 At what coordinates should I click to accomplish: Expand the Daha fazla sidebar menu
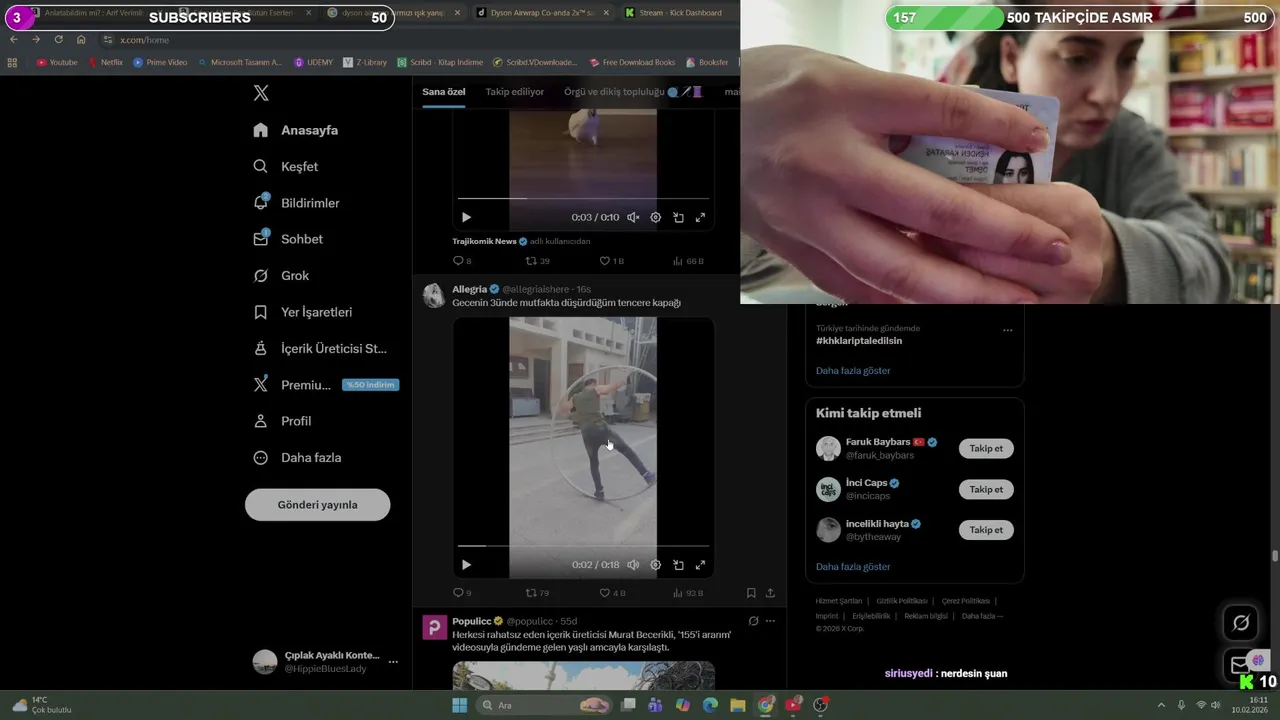tap(298, 458)
